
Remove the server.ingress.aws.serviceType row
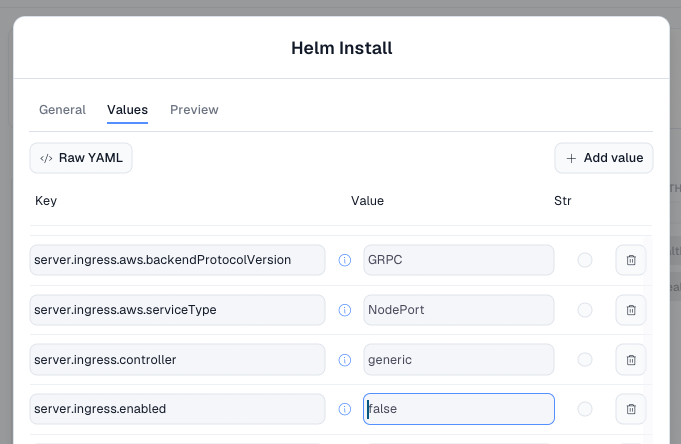631,310
